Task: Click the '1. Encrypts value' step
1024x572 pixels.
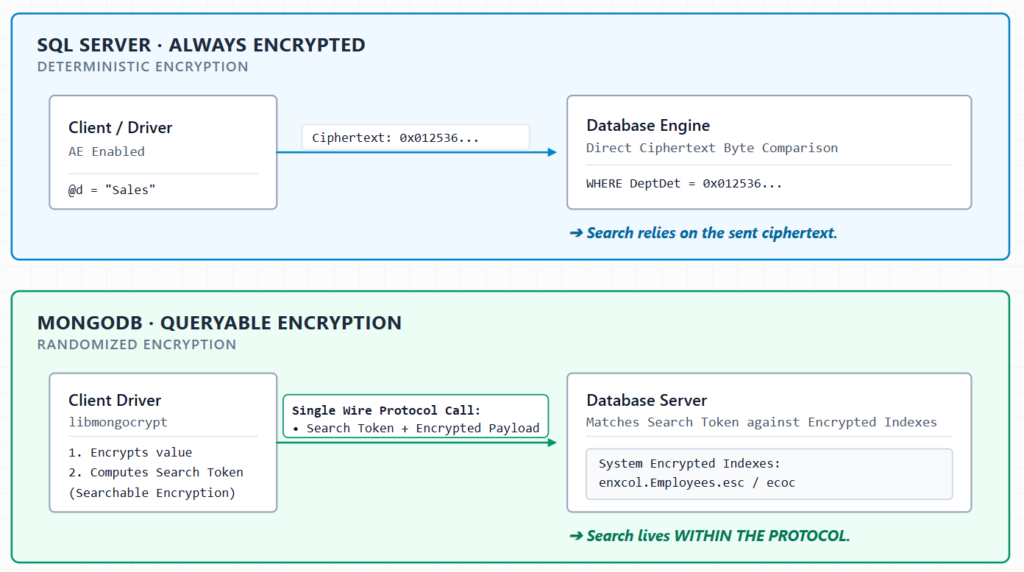Action: 130,453
